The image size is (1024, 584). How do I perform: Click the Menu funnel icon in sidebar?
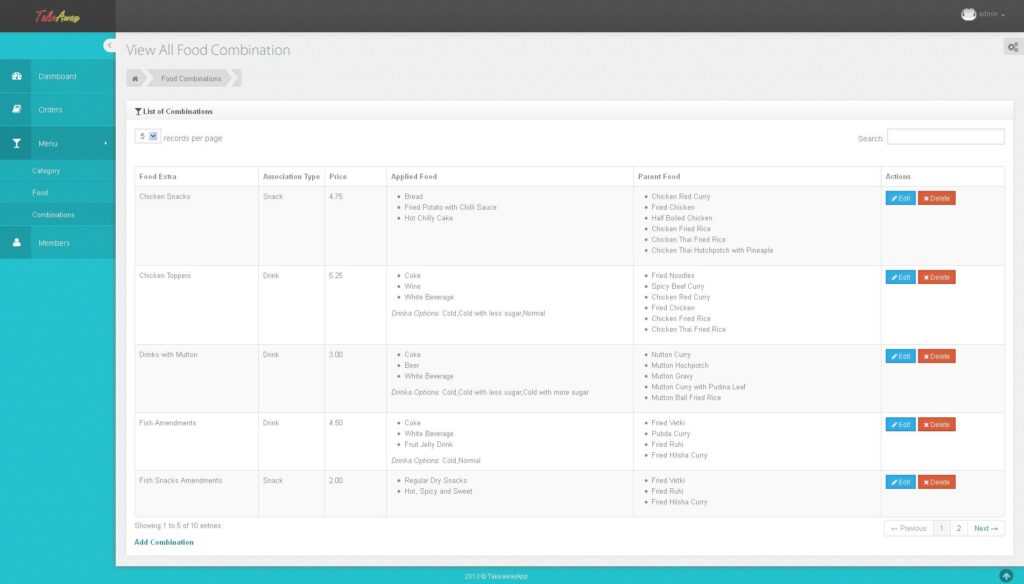(15, 143)
